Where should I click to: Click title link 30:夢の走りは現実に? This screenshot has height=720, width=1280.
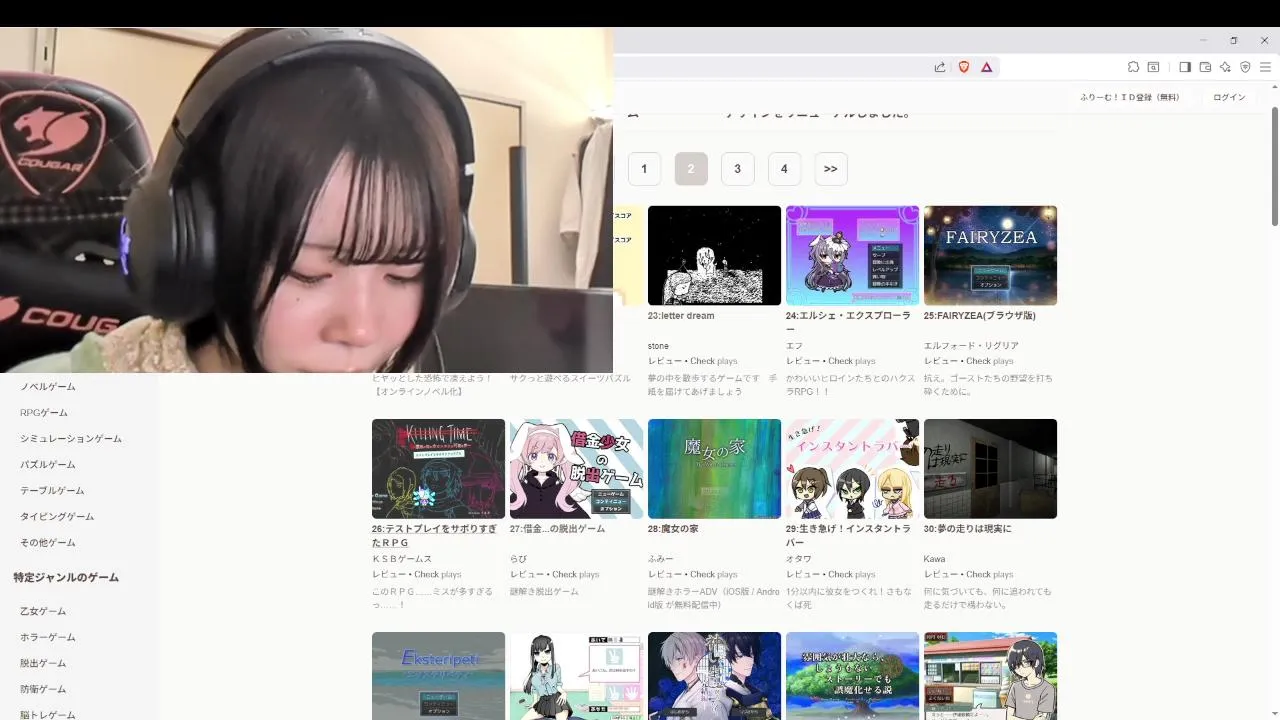click(x=968, y=529)
